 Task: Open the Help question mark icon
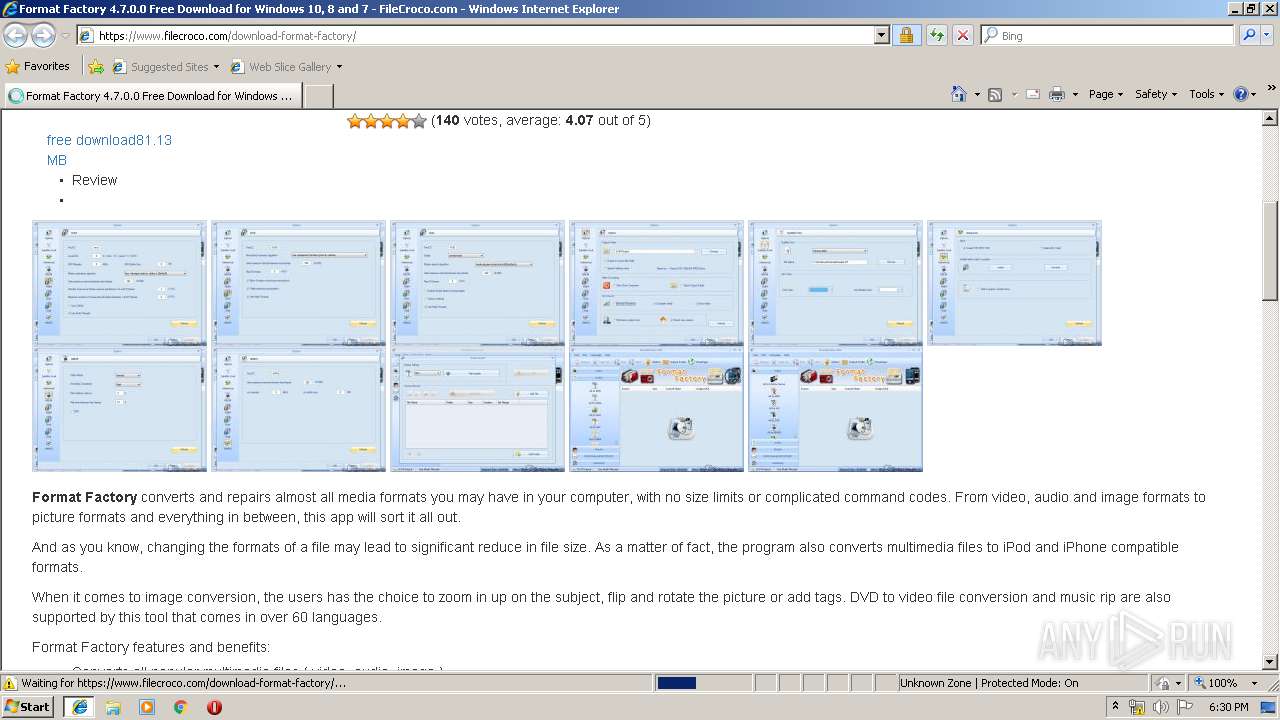pyautogui.click(x=1241, y=94)
